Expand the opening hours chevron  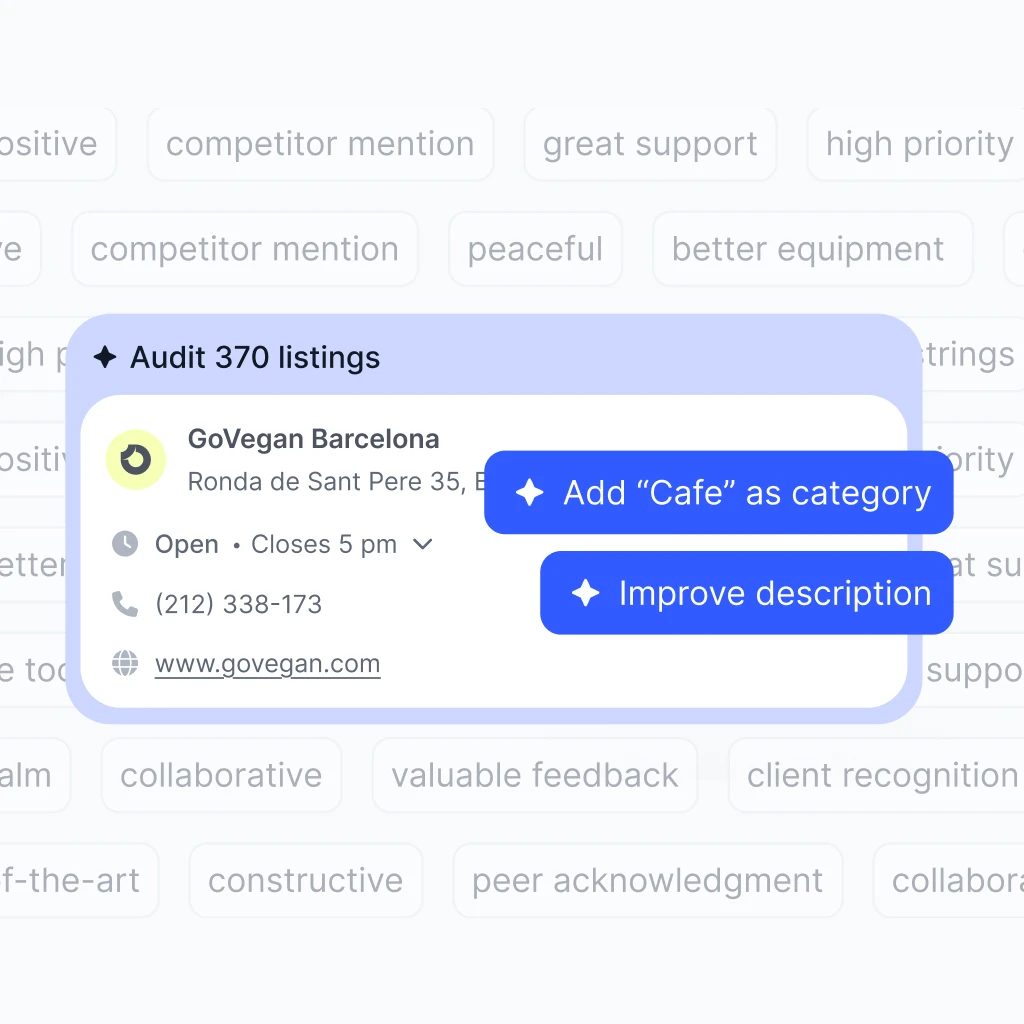click(423, 544)
